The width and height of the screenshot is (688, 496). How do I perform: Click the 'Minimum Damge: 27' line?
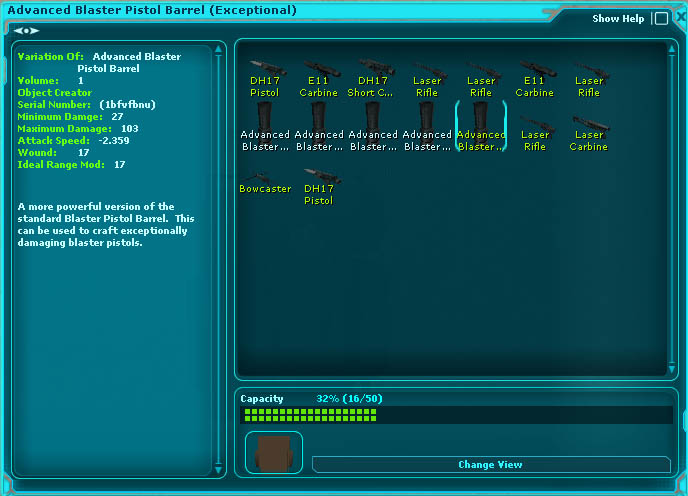[70, 117]
